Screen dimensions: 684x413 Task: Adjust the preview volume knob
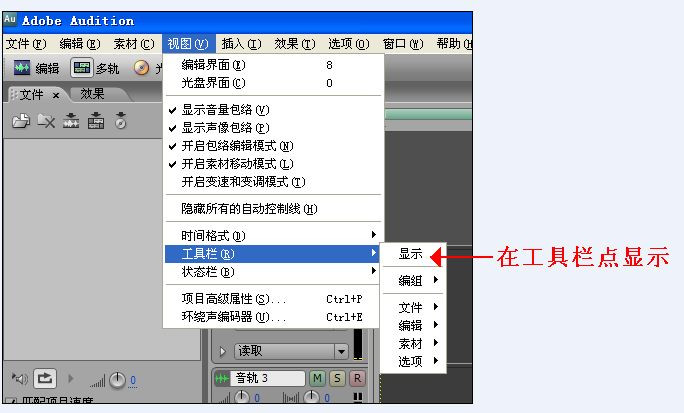[x=117, y=380]
